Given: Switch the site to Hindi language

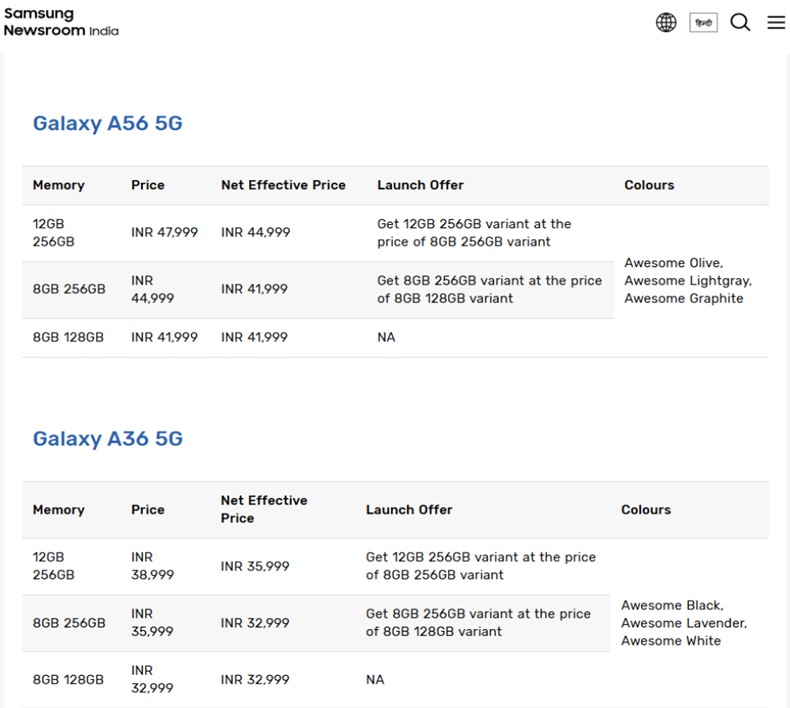Looking at the screenshot, I should pyautogui.click(x=703, y=22).
